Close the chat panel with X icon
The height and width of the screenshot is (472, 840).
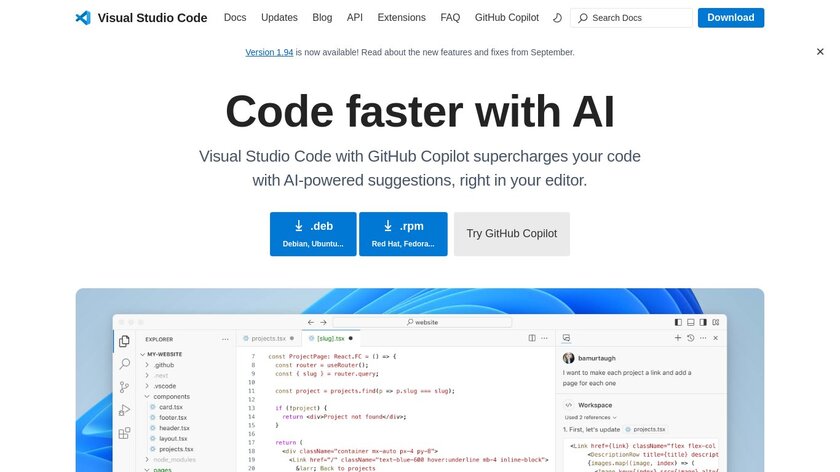[716, 338]
